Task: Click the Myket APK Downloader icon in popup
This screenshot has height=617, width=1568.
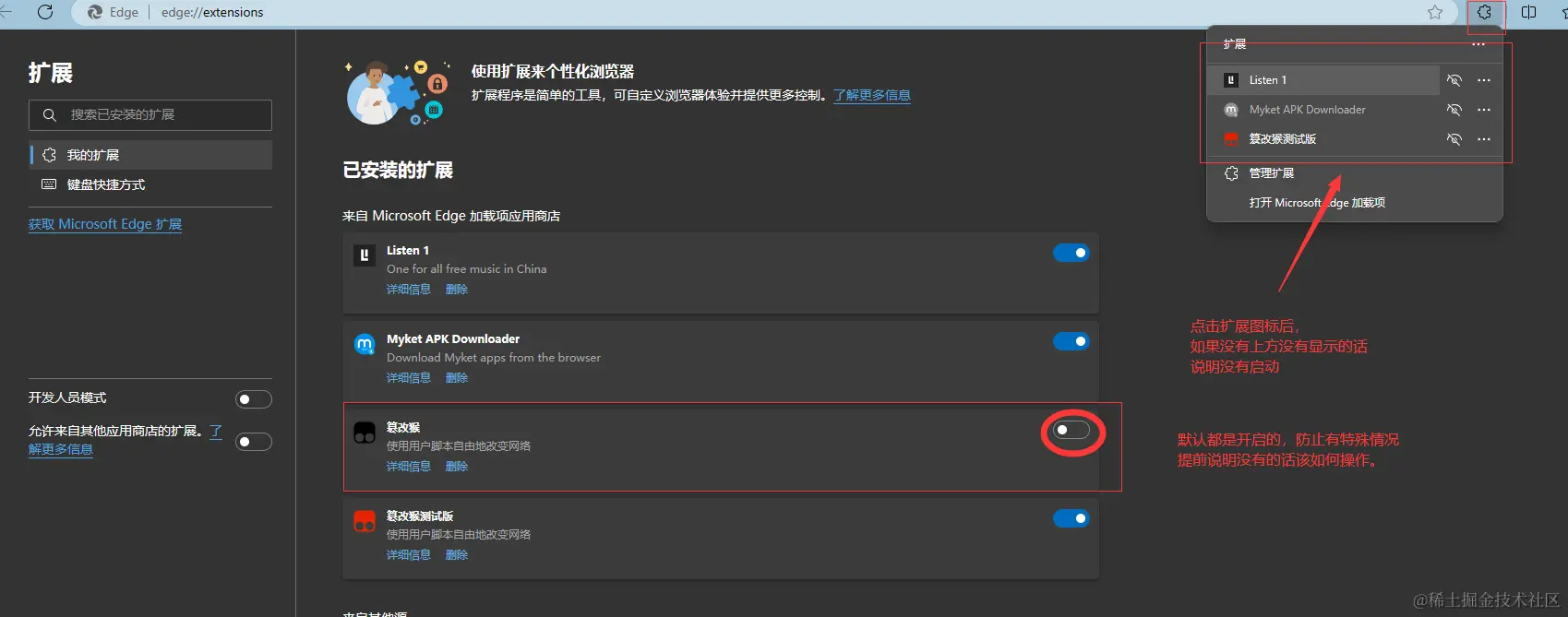Action: point(1231,110)
